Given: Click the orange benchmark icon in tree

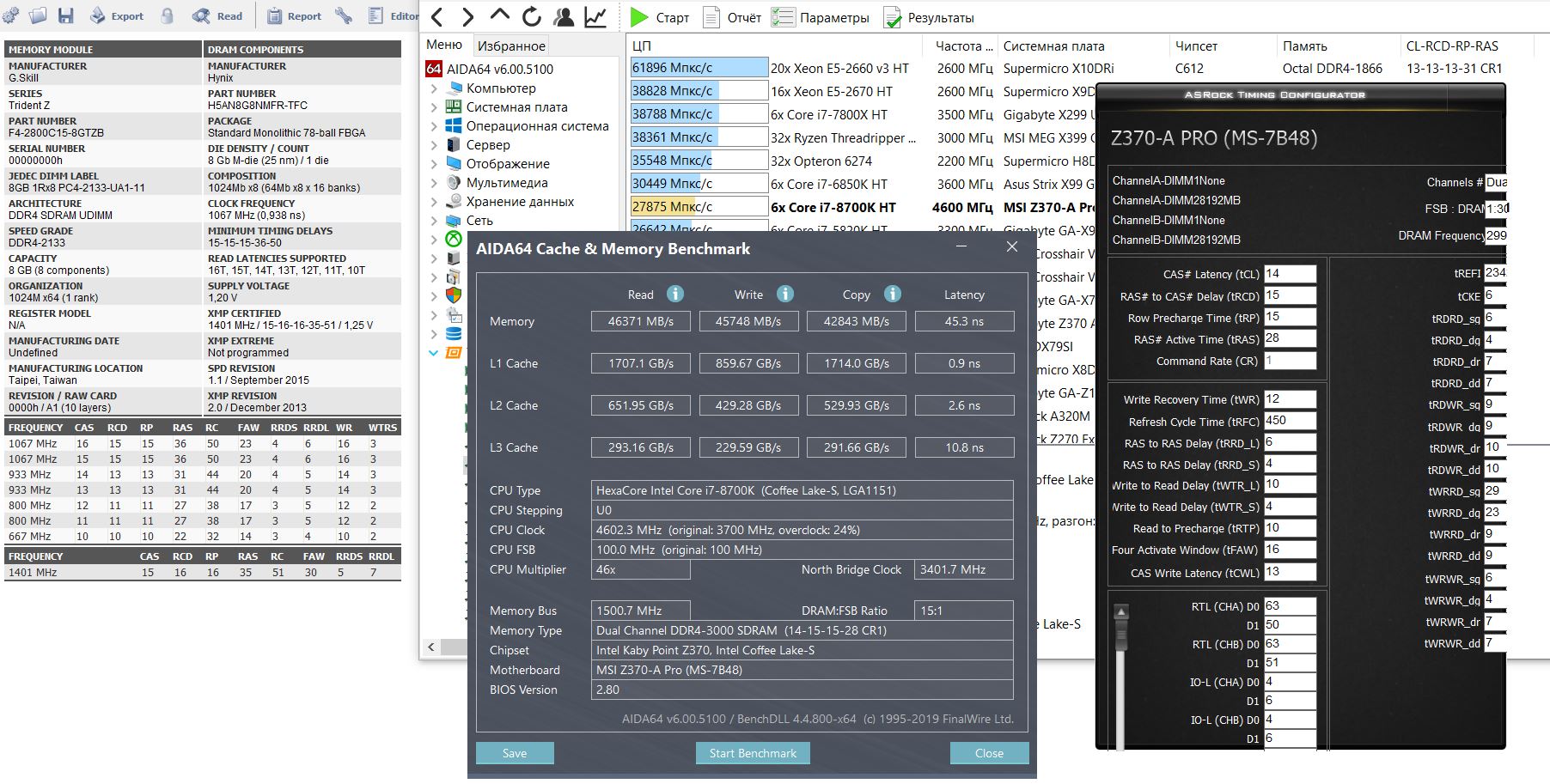Looking at the screenshot, I should pyautogui.click(x=454, y=352).
